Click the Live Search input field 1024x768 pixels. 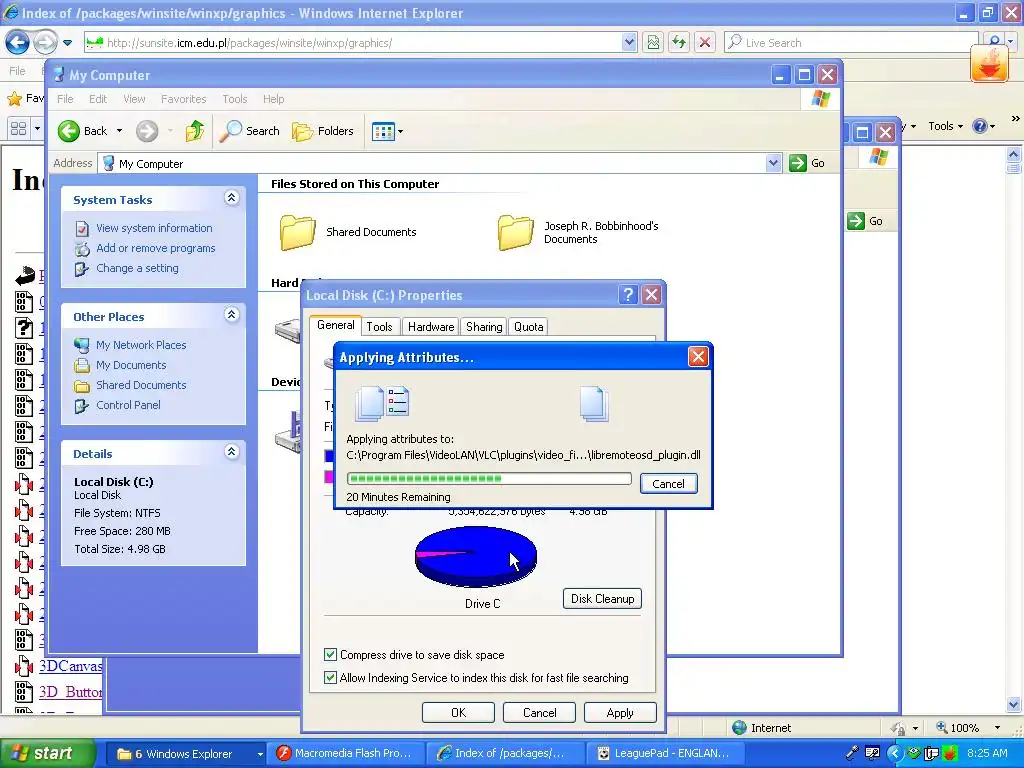coord(851,43)
